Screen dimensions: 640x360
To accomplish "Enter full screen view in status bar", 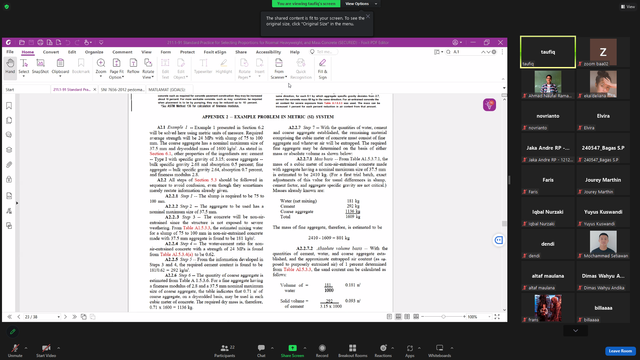I will 497,317.
